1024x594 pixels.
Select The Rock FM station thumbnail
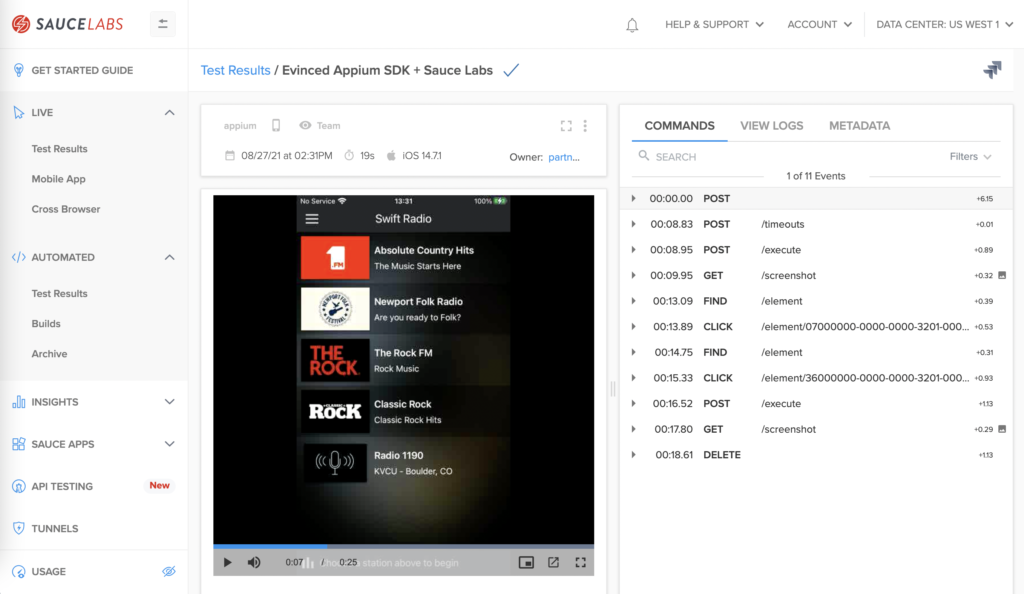[x=335, y=360]
